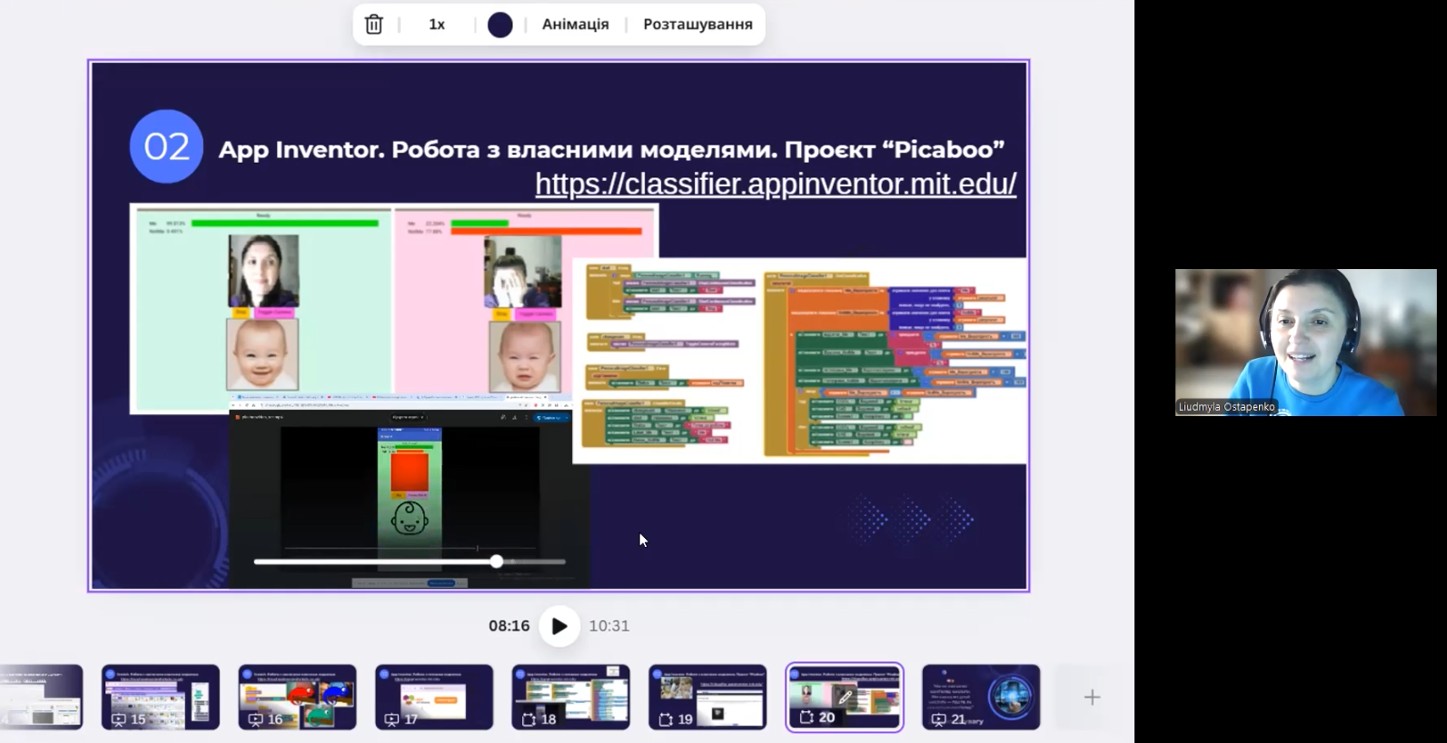
Task: Click the 02 numbered circle on slide
Action: coord(166,146)
